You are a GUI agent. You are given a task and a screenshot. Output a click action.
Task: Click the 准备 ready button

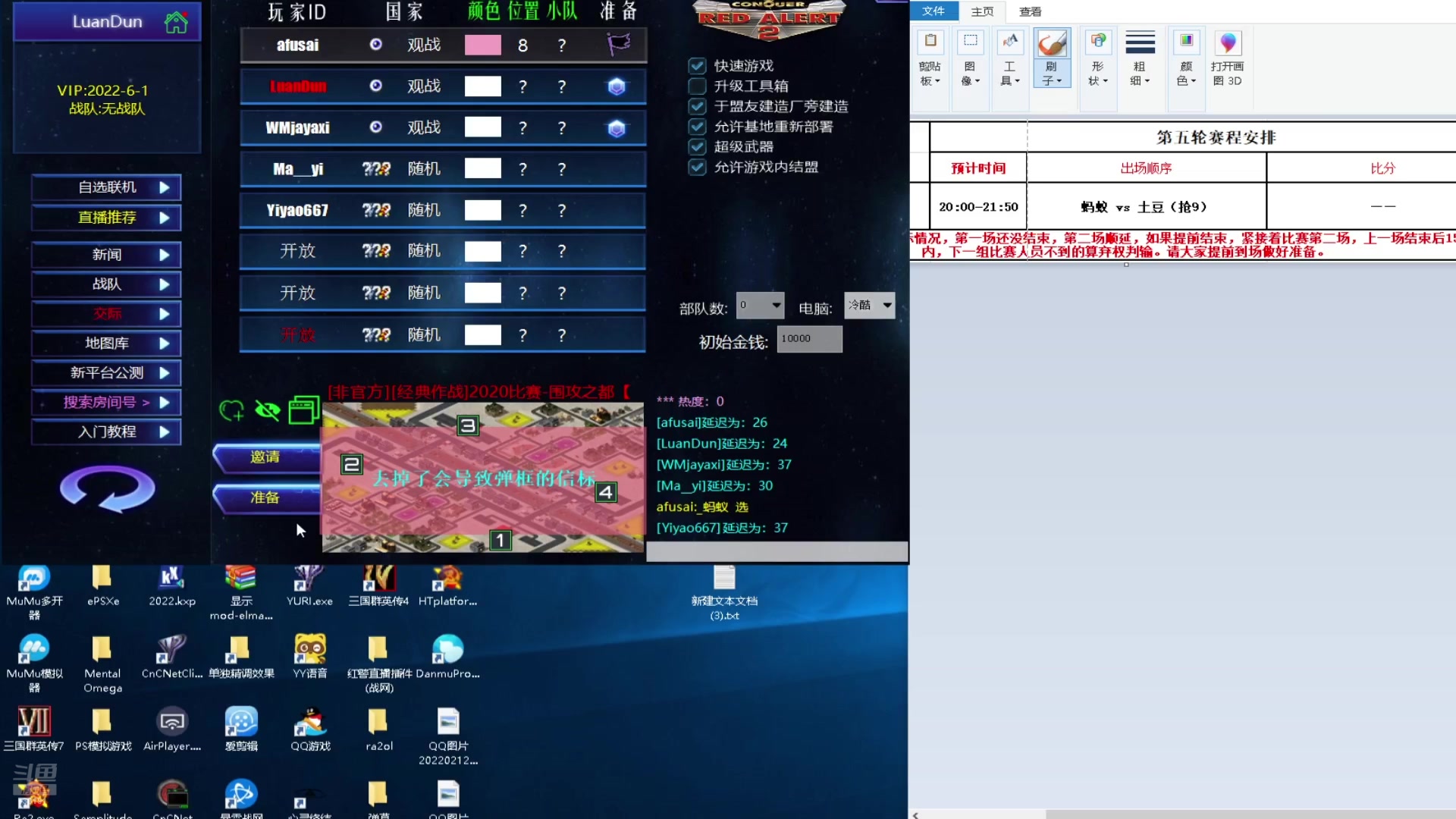coord(267,498)
